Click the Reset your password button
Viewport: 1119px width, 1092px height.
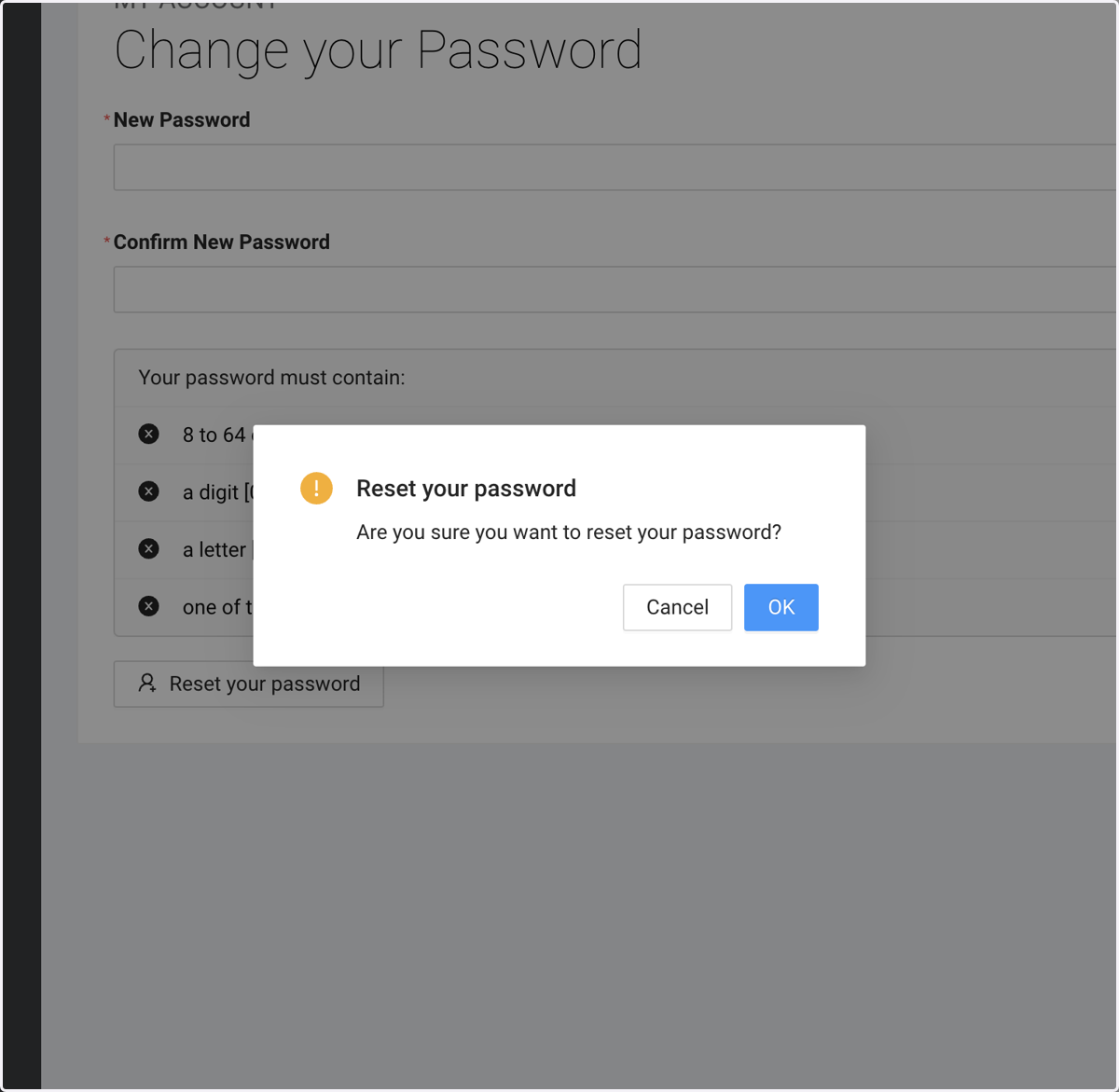(x=248, y=684)
